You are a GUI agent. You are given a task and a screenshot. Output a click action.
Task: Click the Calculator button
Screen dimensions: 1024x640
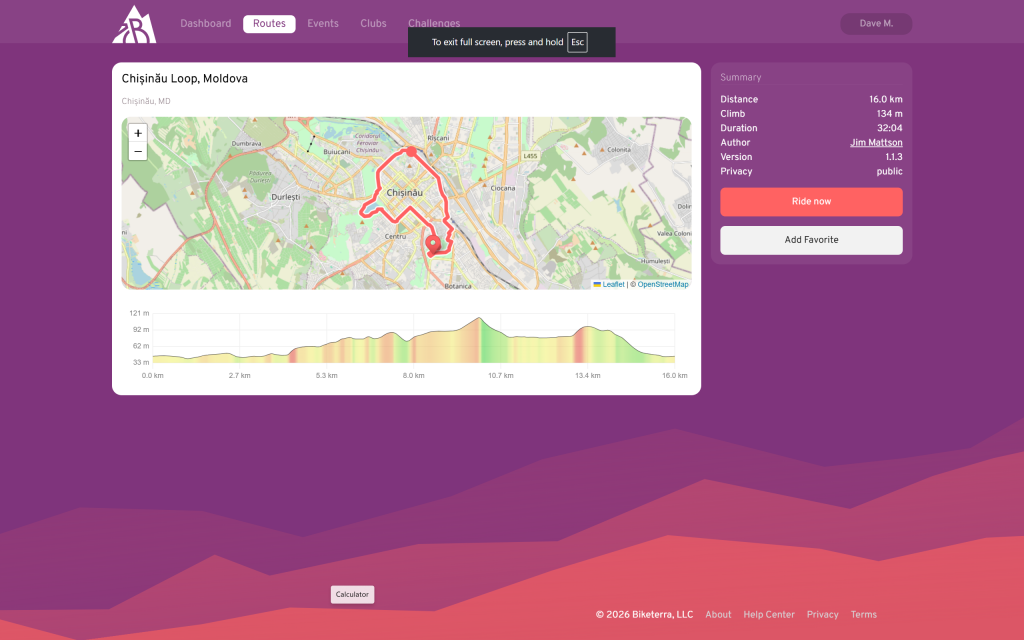pos(352,595)
